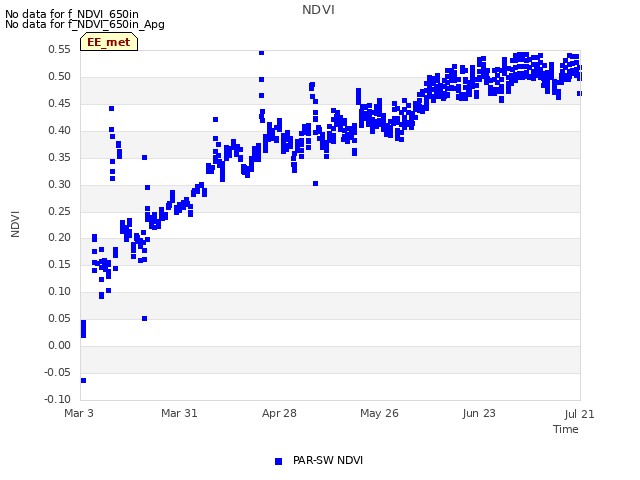Click the late-April outlier point near 0.55
Image resolution: width=640 pixels, height=480 pixels.
[262, 53]
